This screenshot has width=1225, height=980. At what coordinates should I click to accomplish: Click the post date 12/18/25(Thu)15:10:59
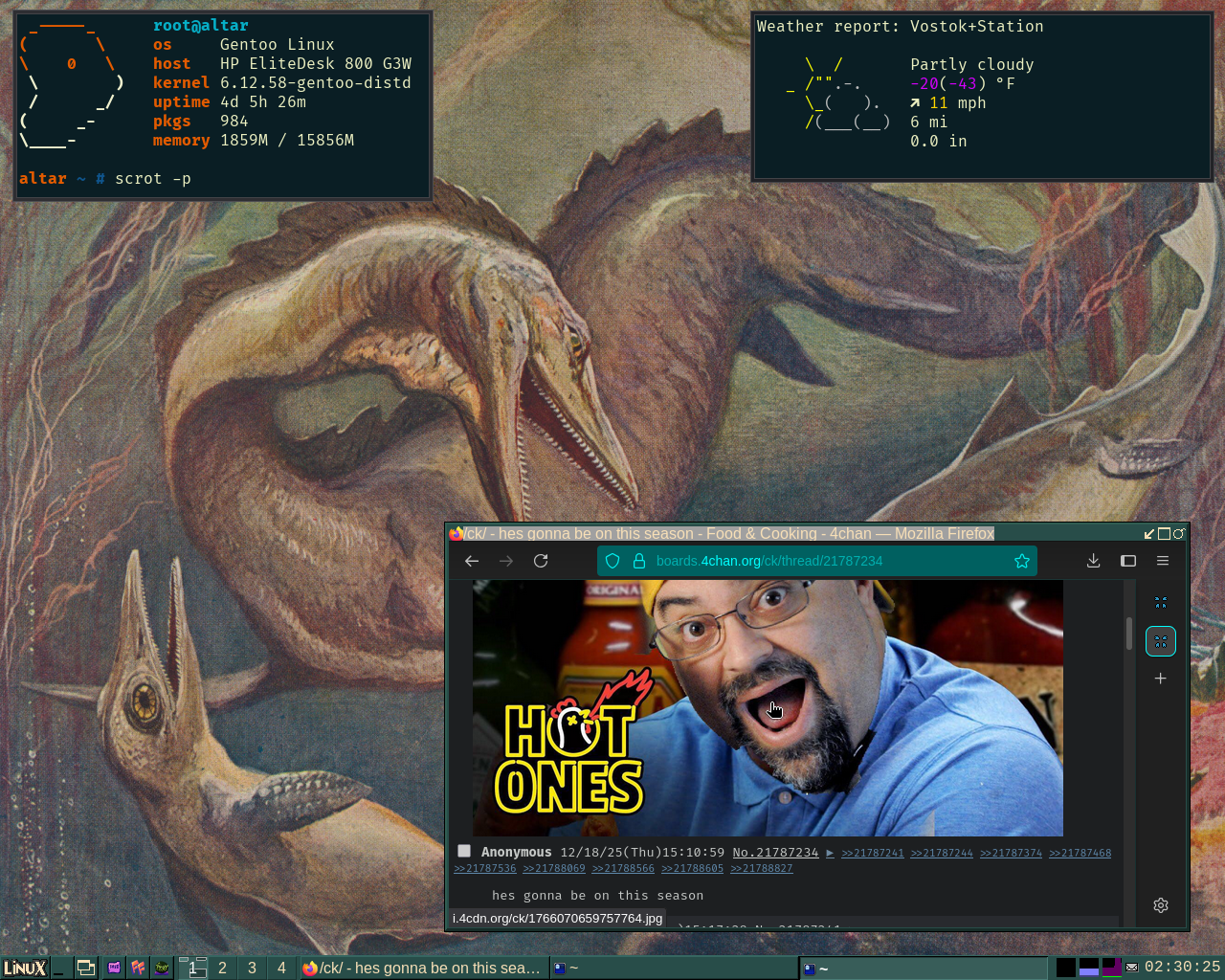642,852
